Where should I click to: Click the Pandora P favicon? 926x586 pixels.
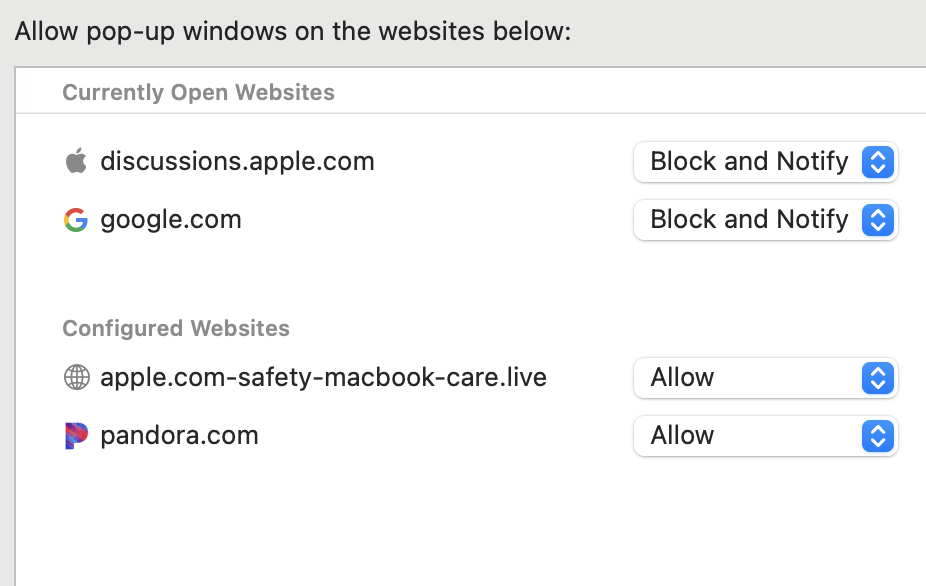click(x=76, y=436)
